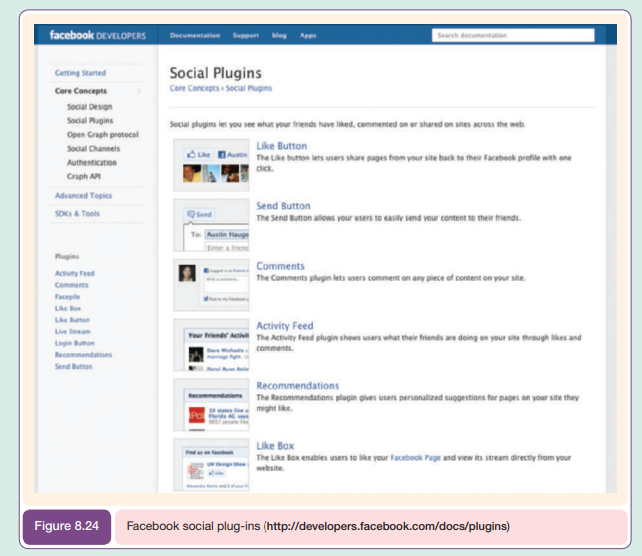The width and height of the screenshot is (642, 556).
Task: Click the Recommendations preview thumbnail
Action: coord(211,404)
